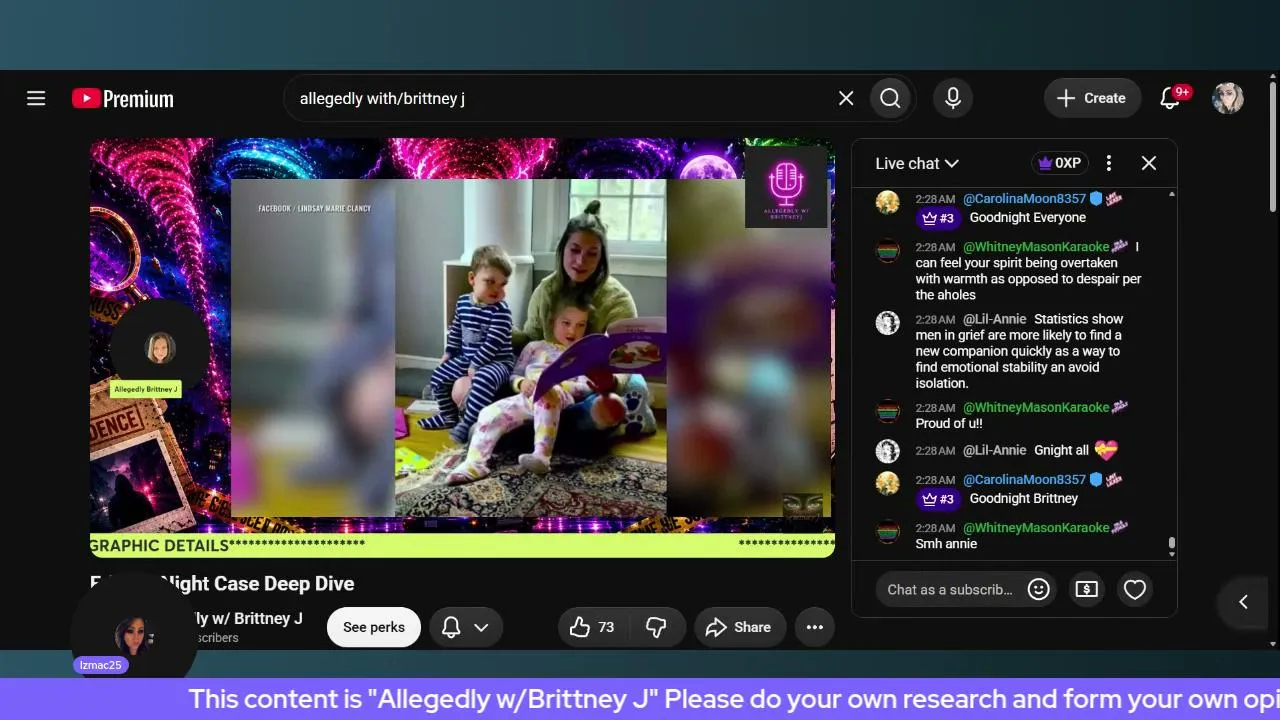Click the #3 badge by Goodnight Brittney
Viewport: 1280px width, 720px height.
click(x=938, y=499)
